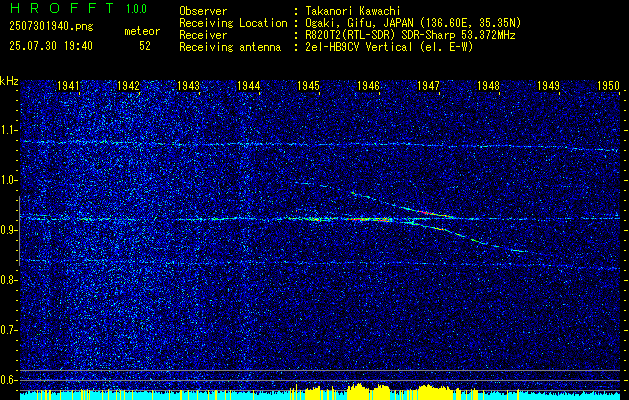Click the 1943 time marker
629x400 pixels.
point(189,85)
